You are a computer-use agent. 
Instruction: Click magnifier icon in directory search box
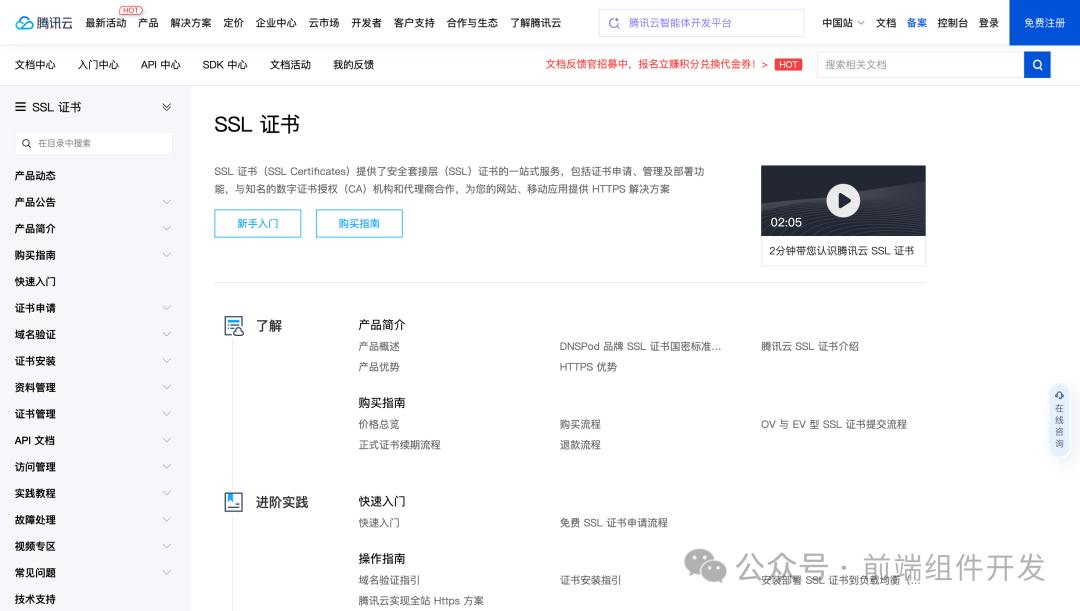26,143
